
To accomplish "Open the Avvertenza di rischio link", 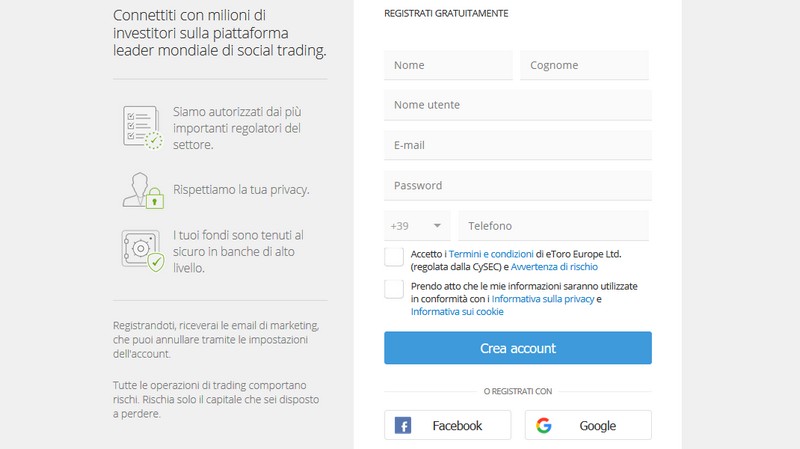I will [554, 267].
